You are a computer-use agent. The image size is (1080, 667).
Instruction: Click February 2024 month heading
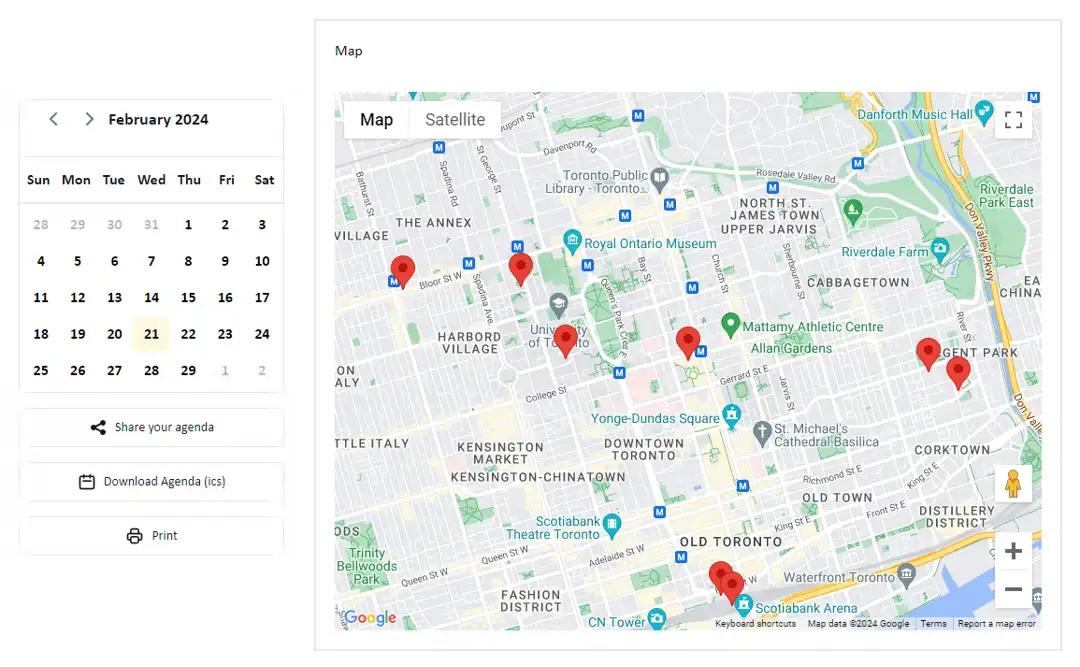click(x=158, y=119)
